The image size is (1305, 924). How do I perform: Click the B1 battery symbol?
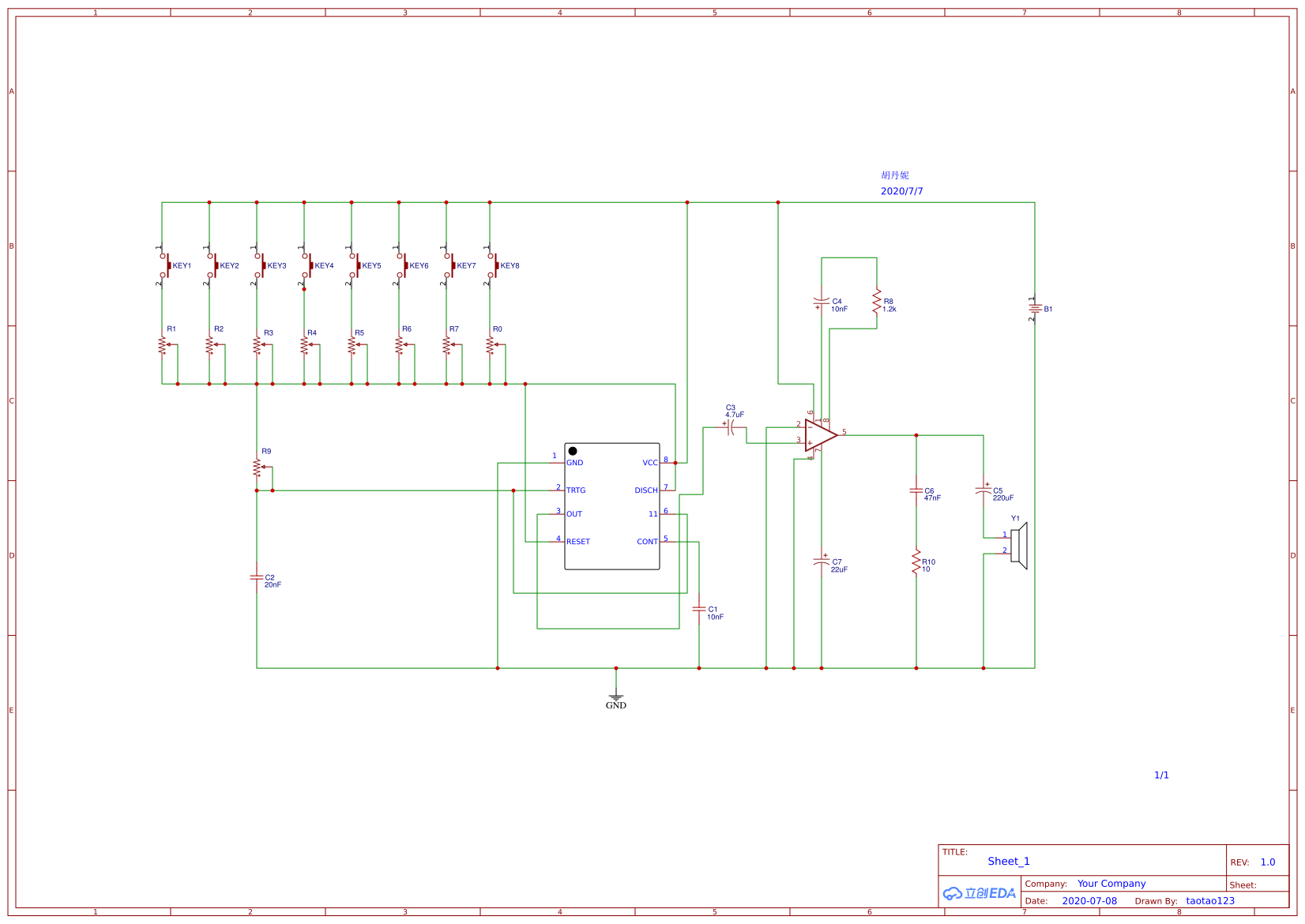pyautogui.click(x=1035, y=309)
